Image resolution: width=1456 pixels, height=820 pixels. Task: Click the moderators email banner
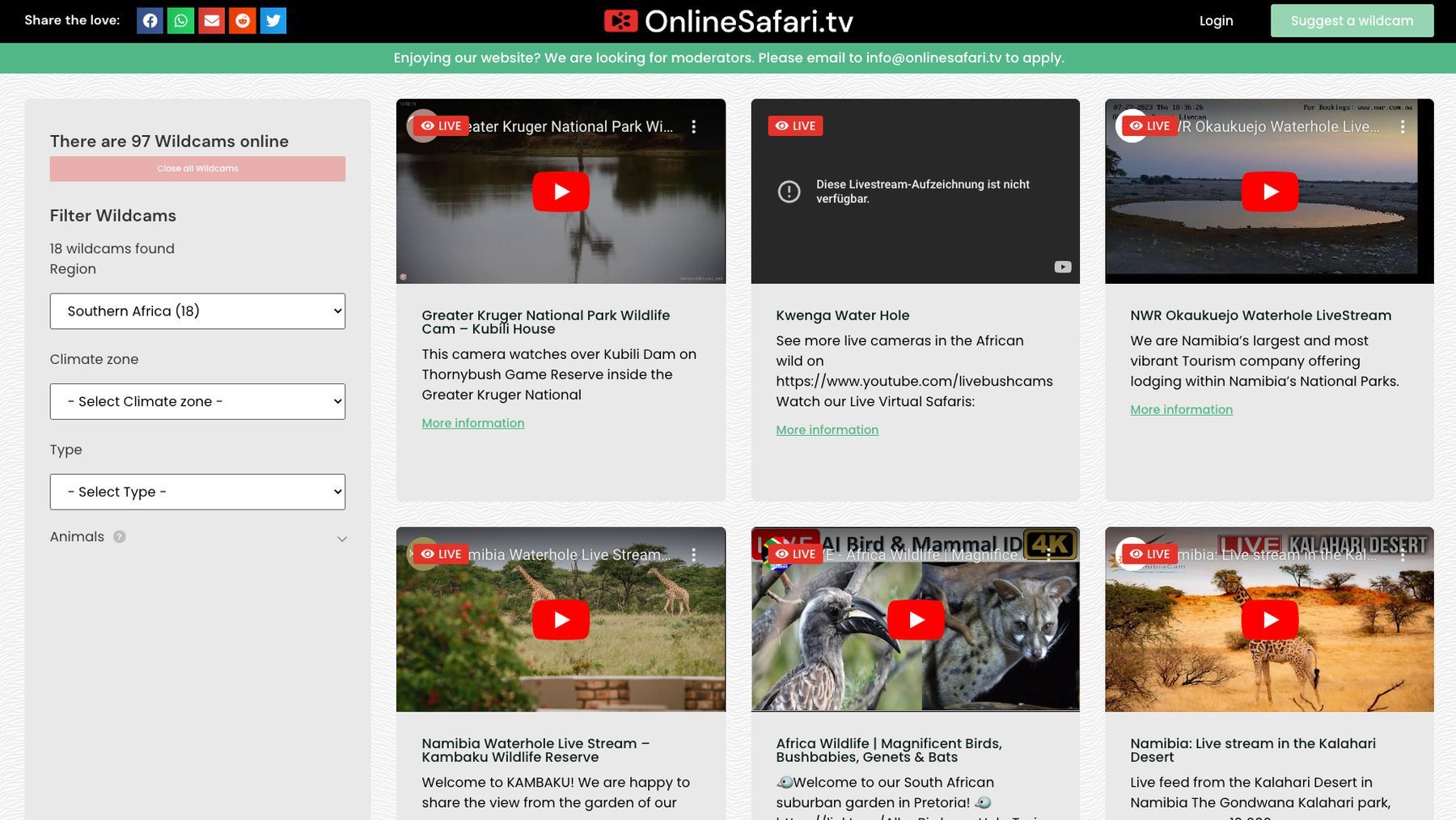click(728, 58)
